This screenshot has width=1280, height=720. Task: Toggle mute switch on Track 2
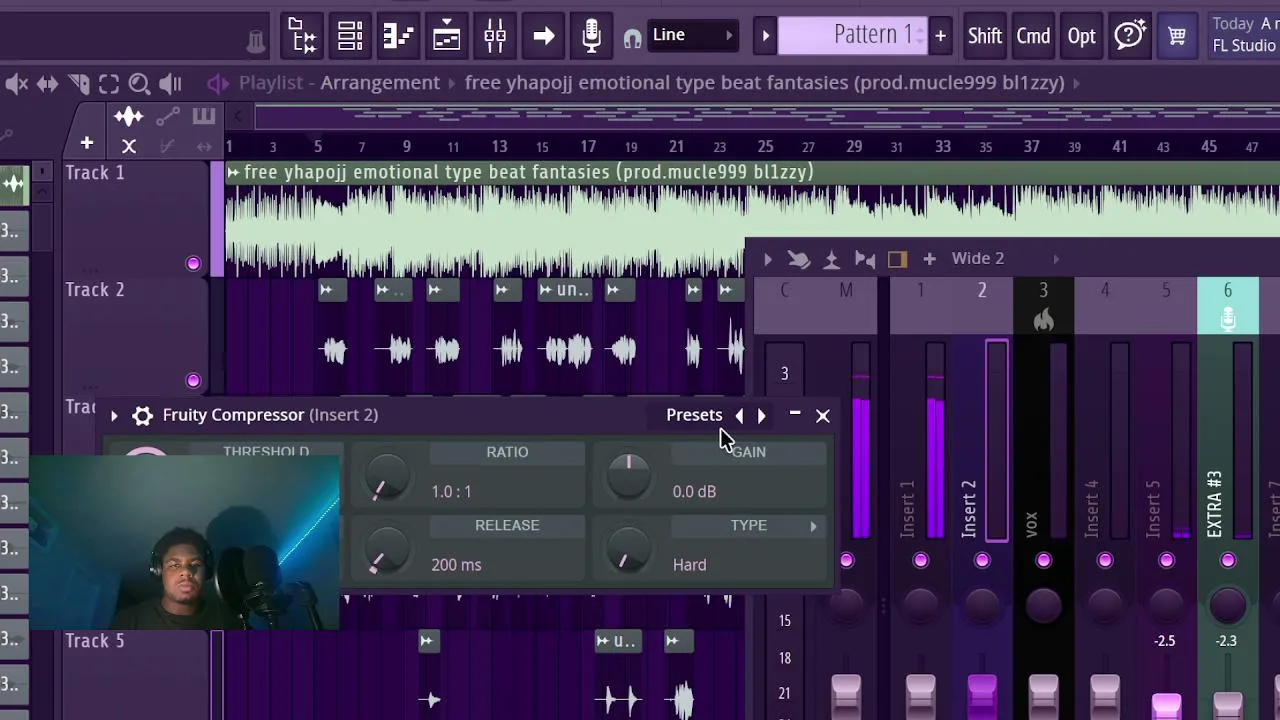pos(193,380)
